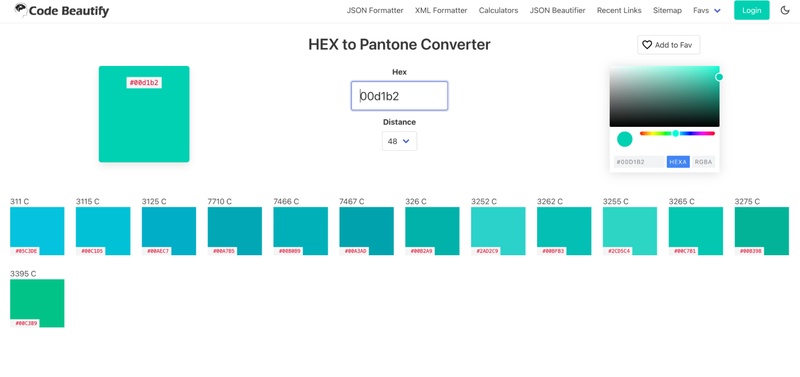The height and width of the screenshot is (377, 800).
Task: Select the 7466 C Pantone swatch
Action: click(301, 231)
